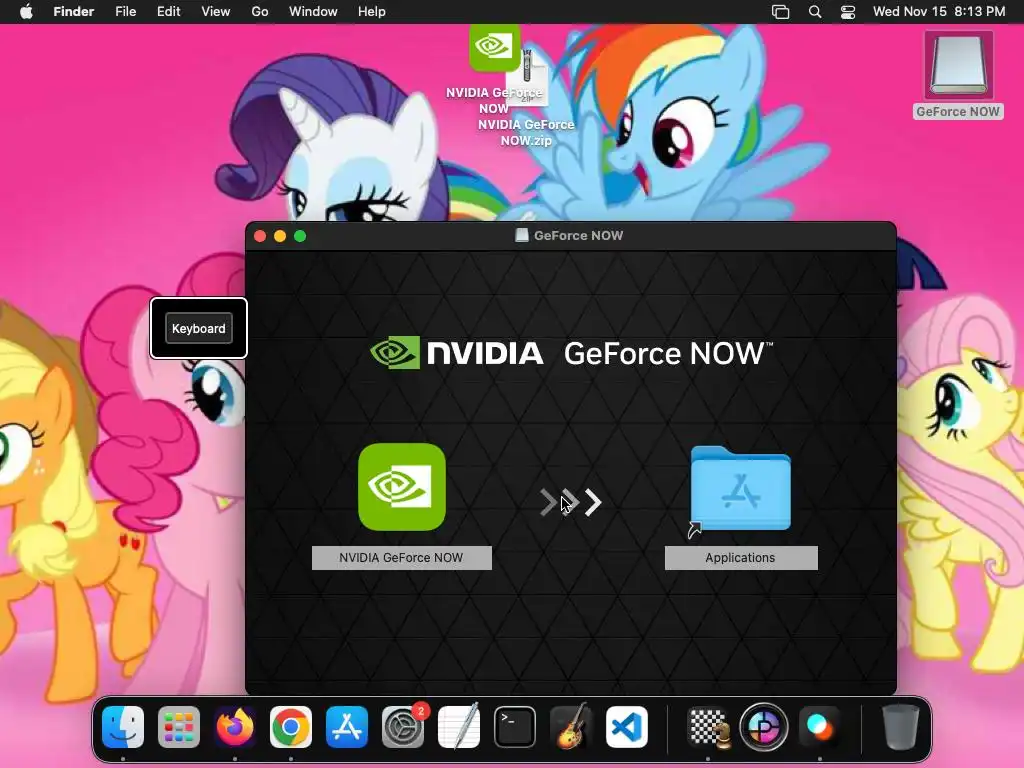Close the GeForce NOW installer window
This screenshot has height=768, width=1024.
pos(260,236)
